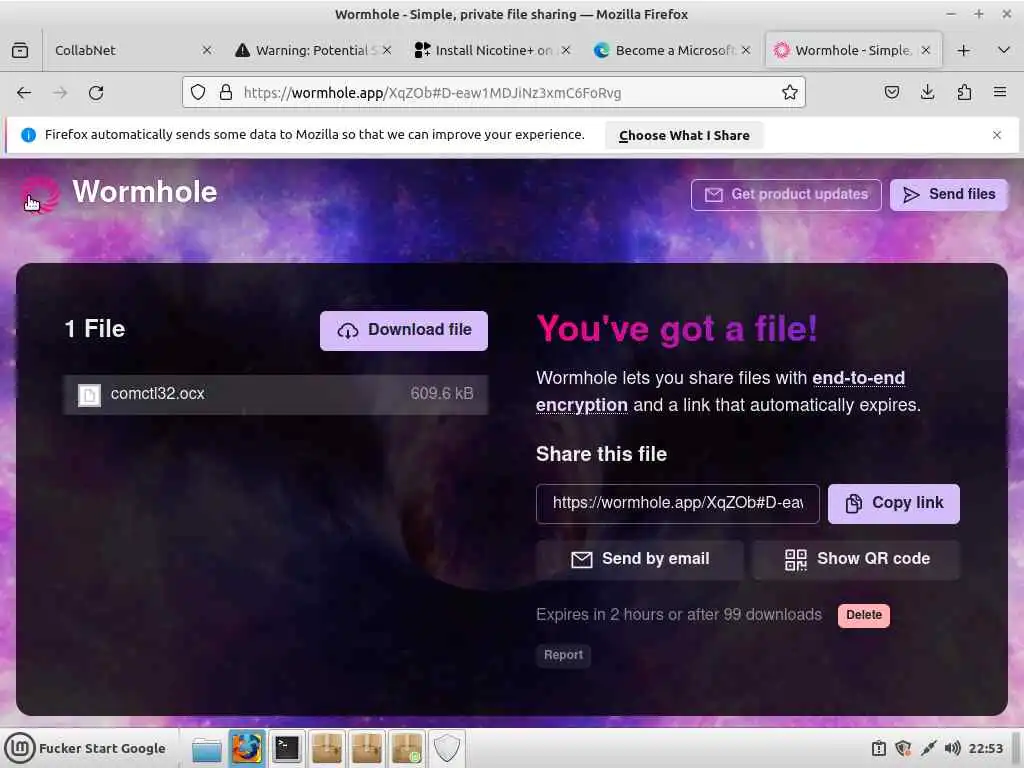Click the network connection tray icon
The height and width of the screenshot is (768, 1024).
click(928, 748)
